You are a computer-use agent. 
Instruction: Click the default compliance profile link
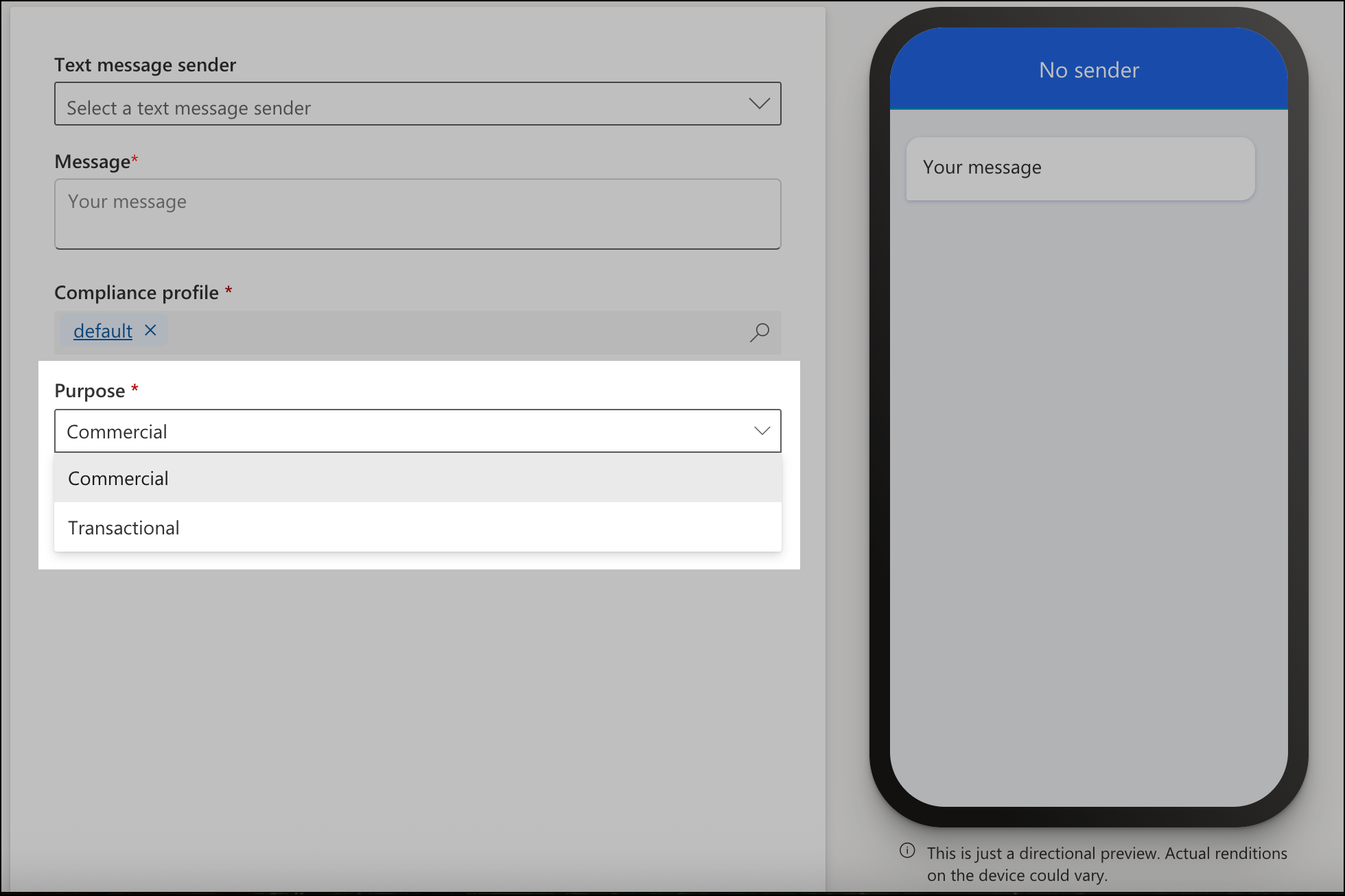coord(102,330)
